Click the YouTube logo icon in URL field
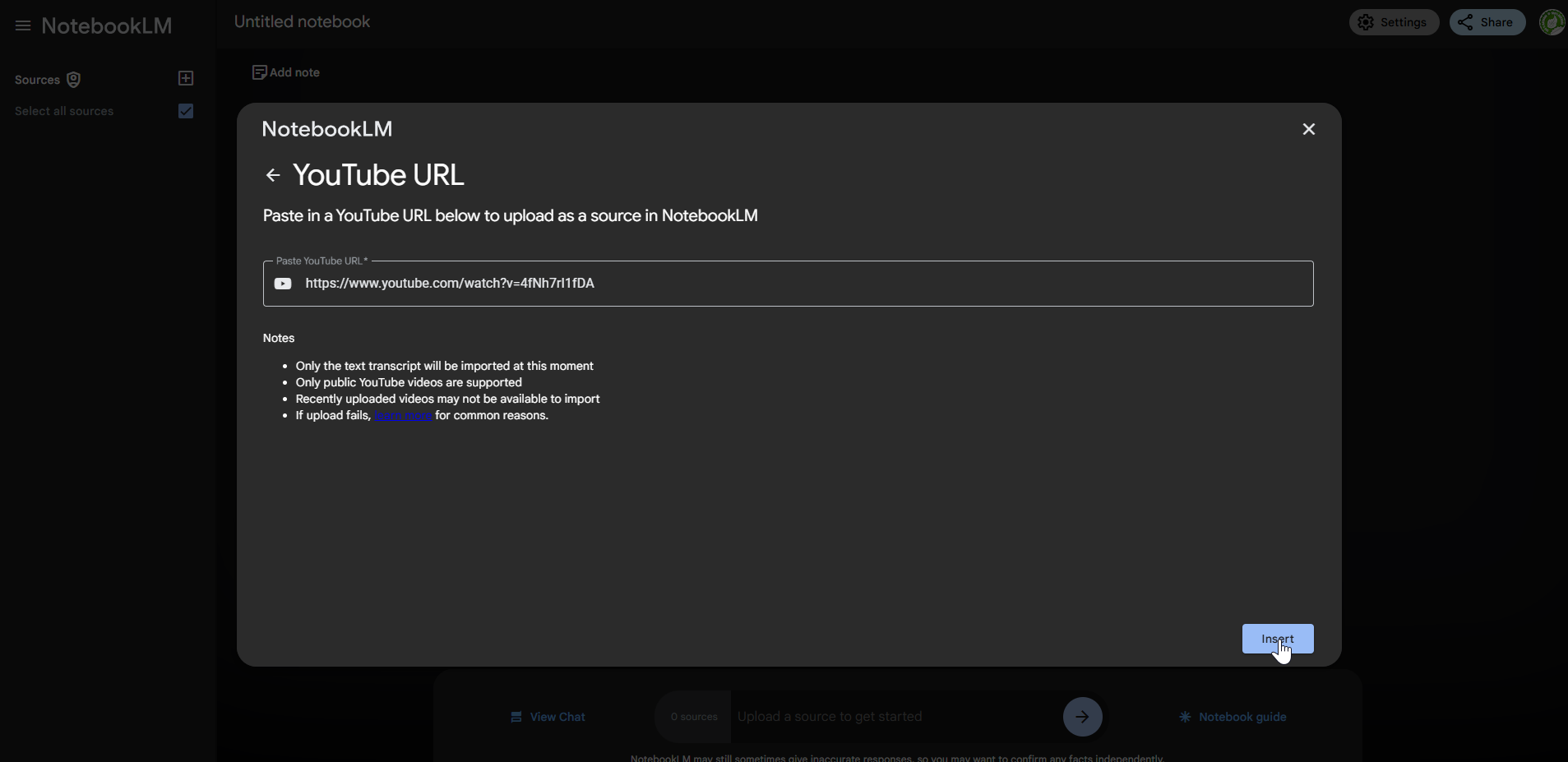 coord(283,284)
